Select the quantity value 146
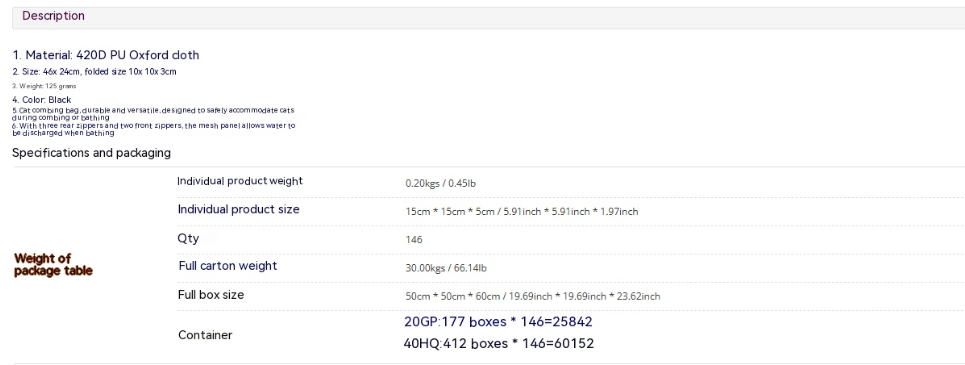This screenshot has height=365, width=965. click(414, 239)
